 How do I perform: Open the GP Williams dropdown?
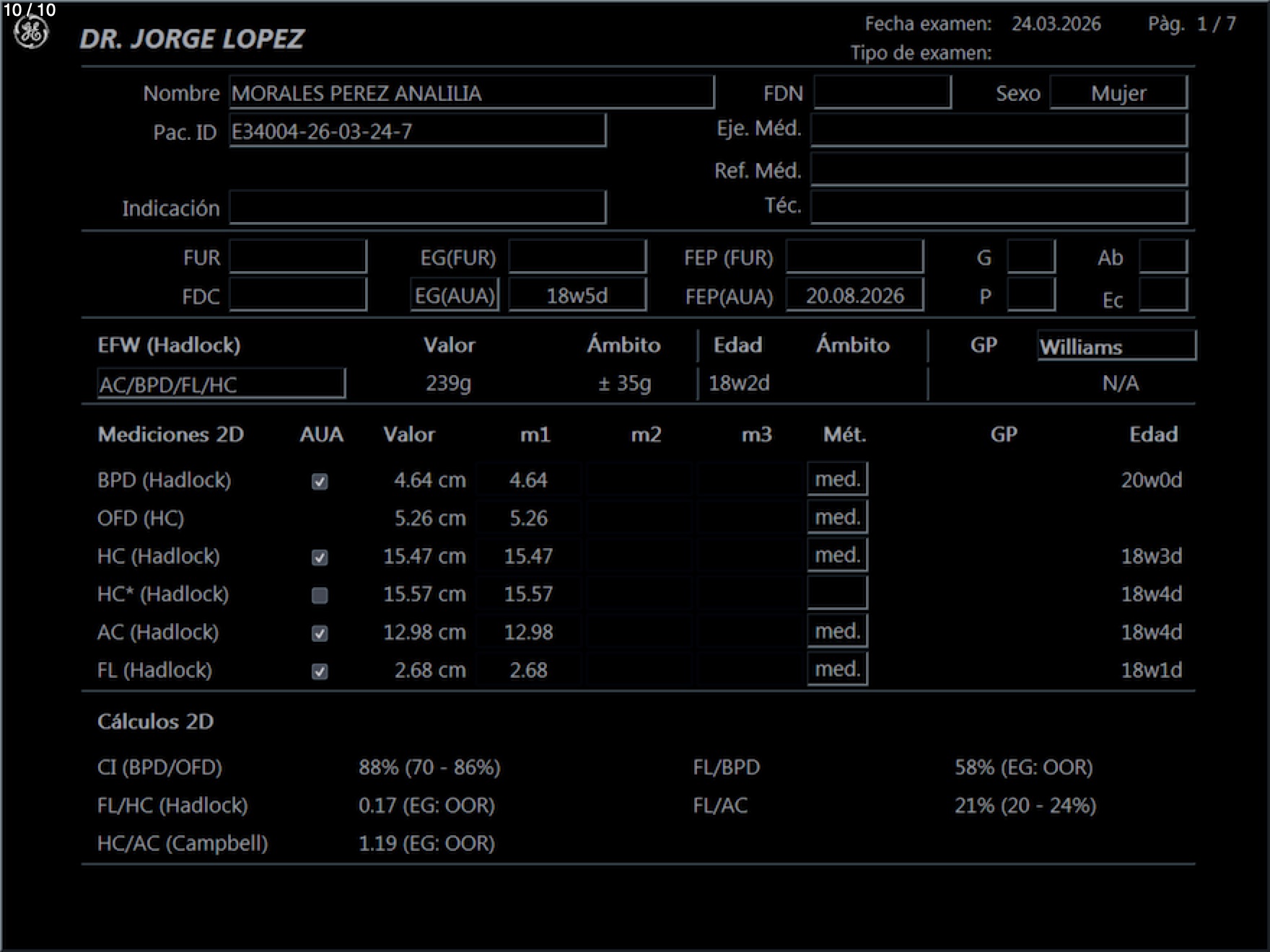click(1116, 346)
